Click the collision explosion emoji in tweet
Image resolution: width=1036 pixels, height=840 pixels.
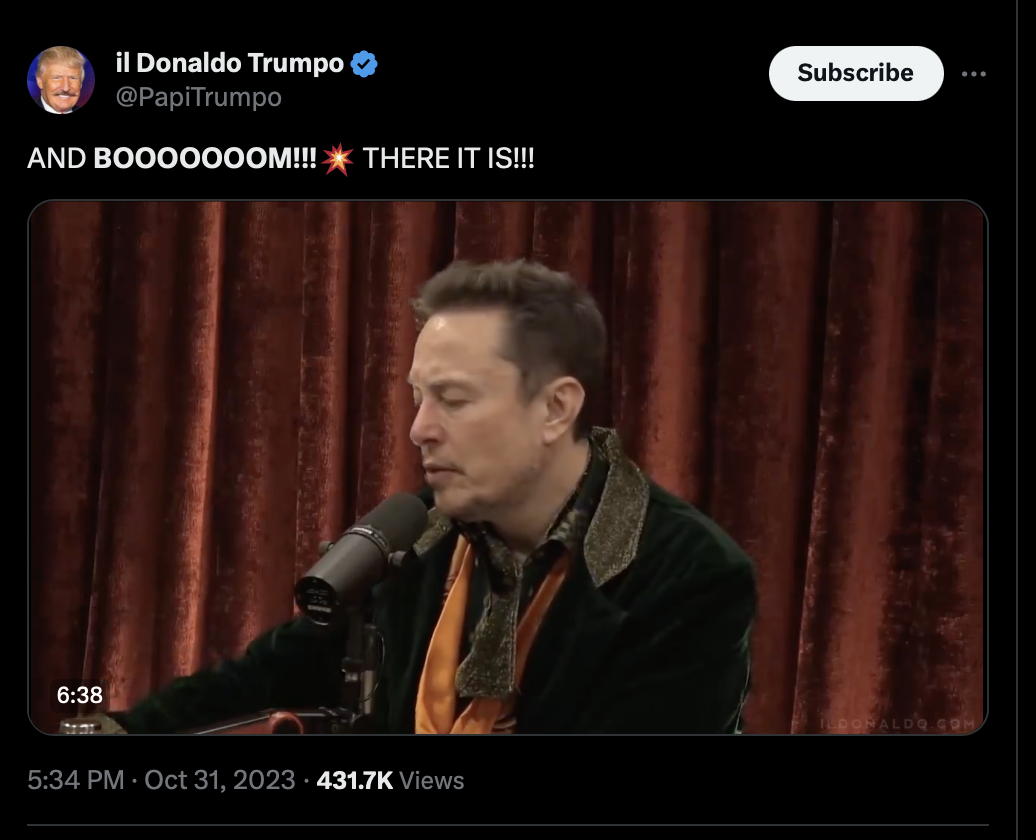[x=338, y=159]
